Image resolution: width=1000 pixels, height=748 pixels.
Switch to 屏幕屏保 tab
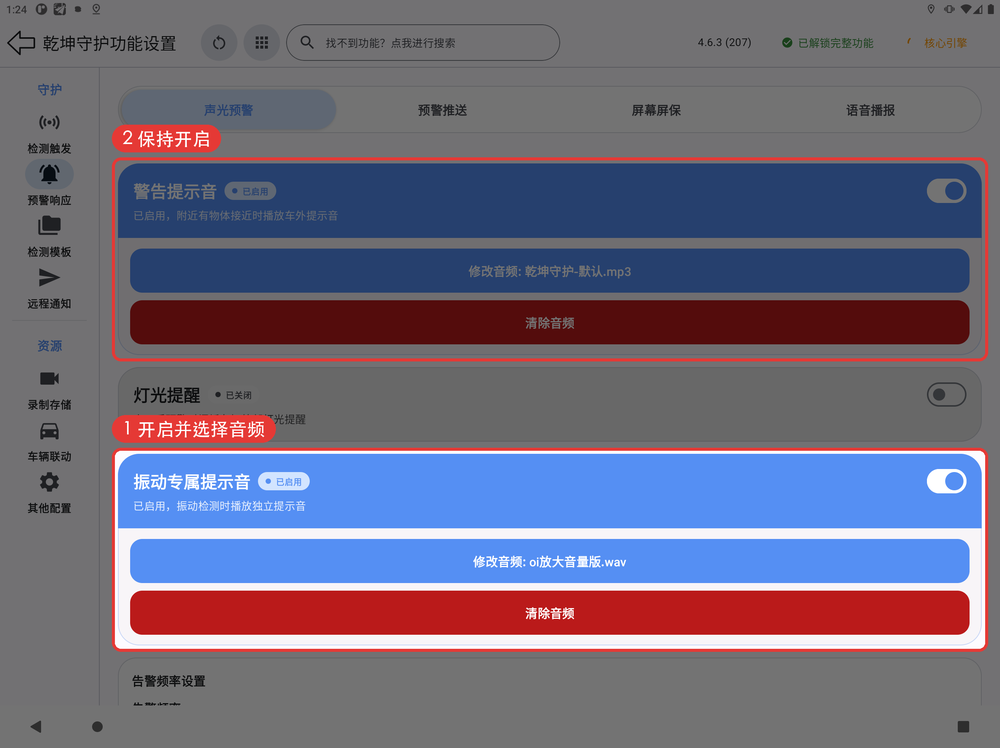pos(656,110)
